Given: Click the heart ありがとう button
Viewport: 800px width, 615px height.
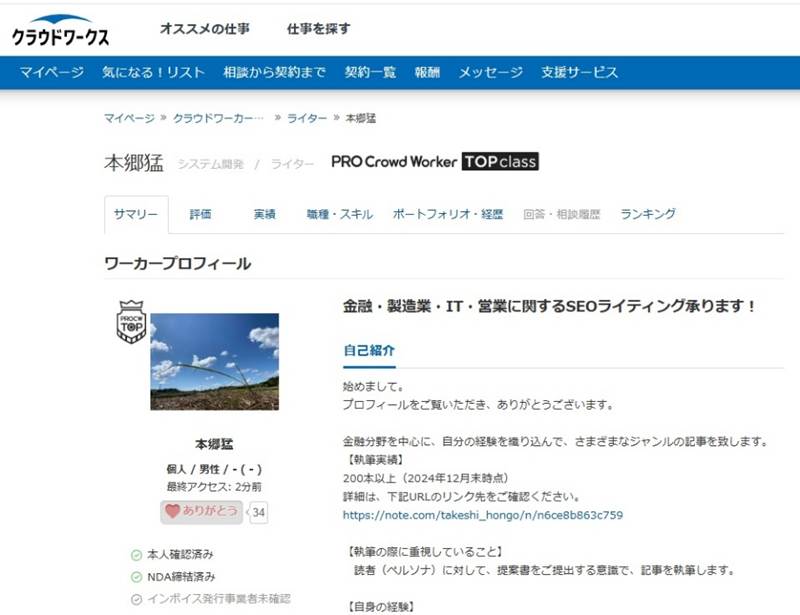Looking at the screenshot, I should [x=201, y=511].
